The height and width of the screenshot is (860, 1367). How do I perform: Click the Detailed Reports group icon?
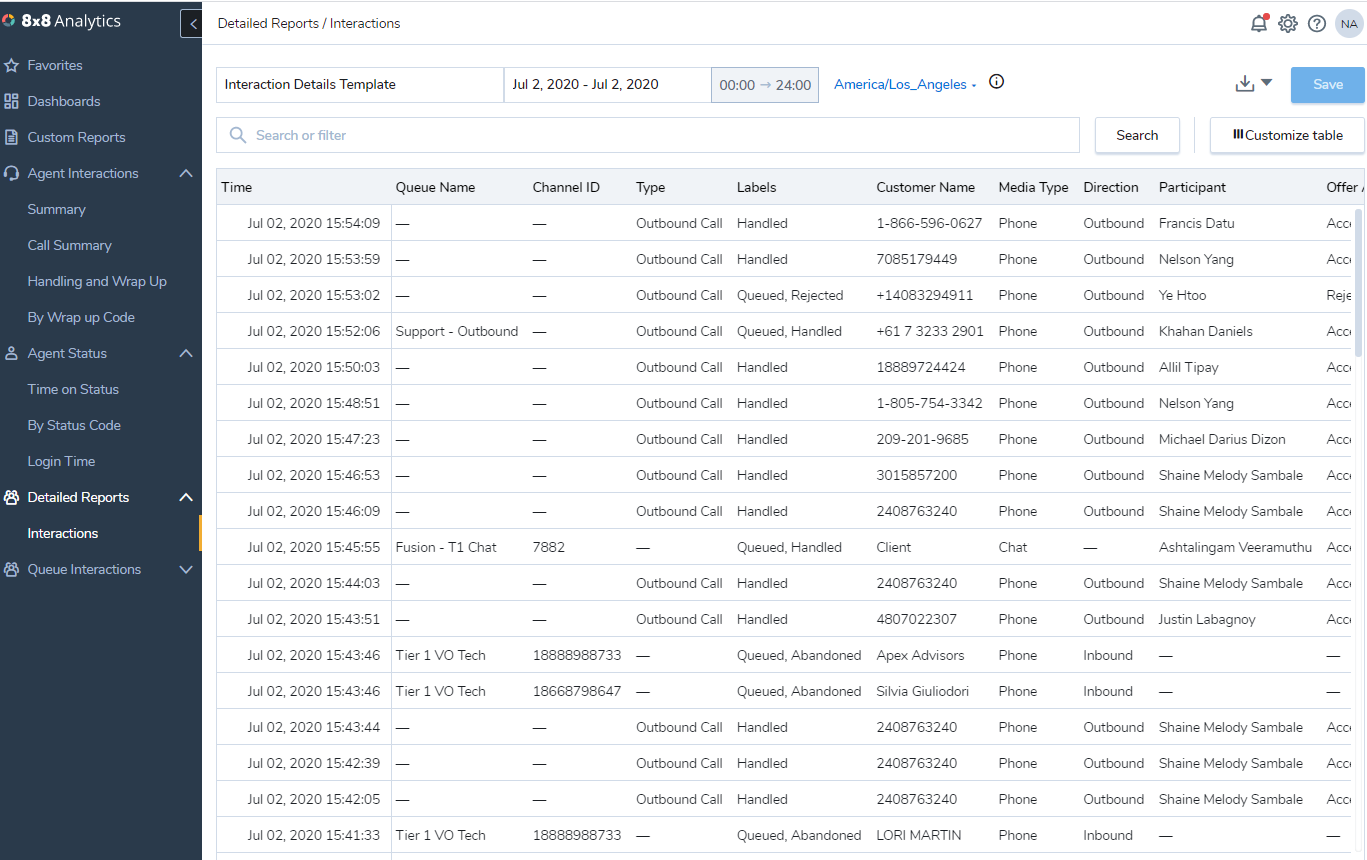(12, 497)
